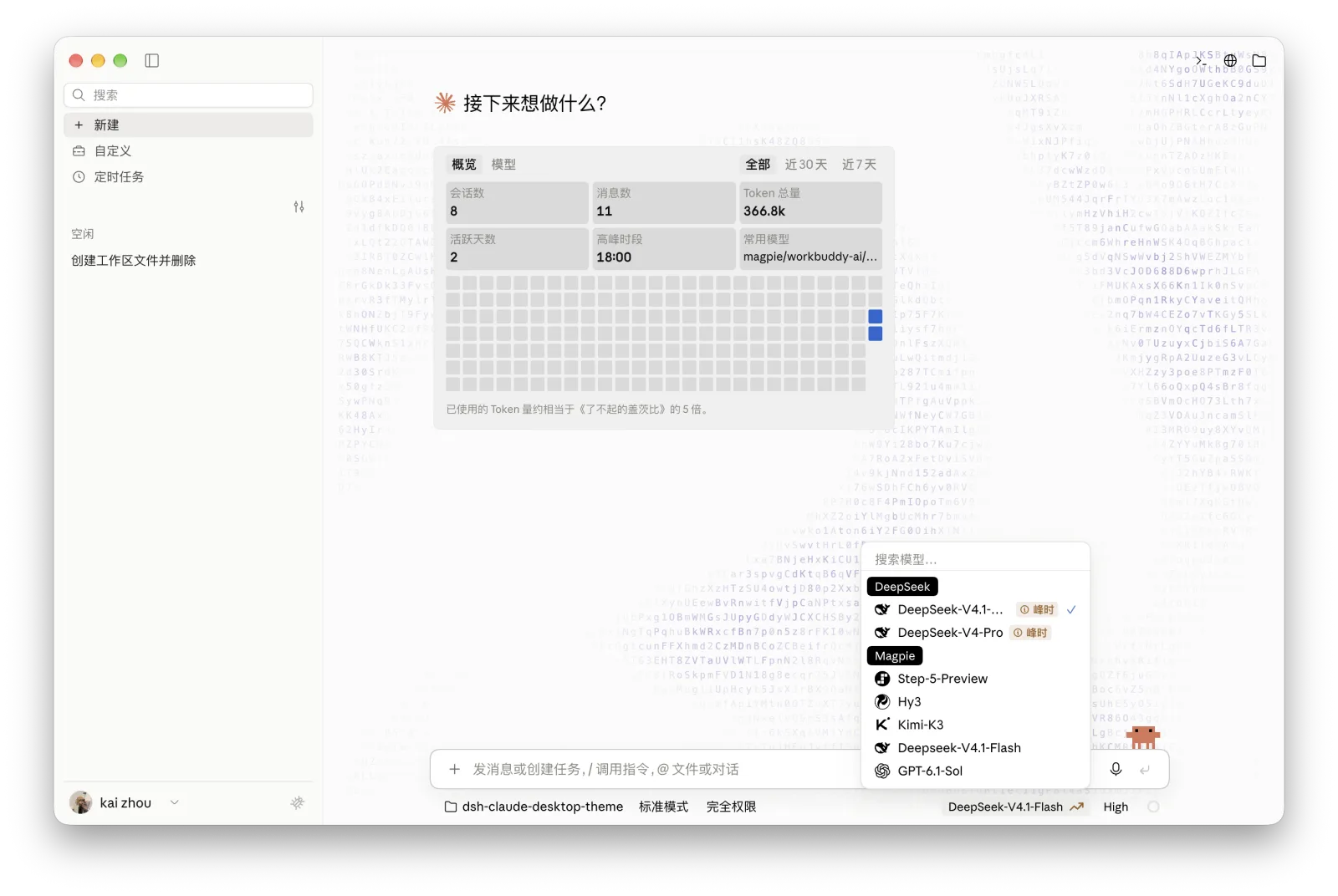Click the 会话数 8 card
The width and height of the screenshot is (1338, 896).
pos(517,202)
